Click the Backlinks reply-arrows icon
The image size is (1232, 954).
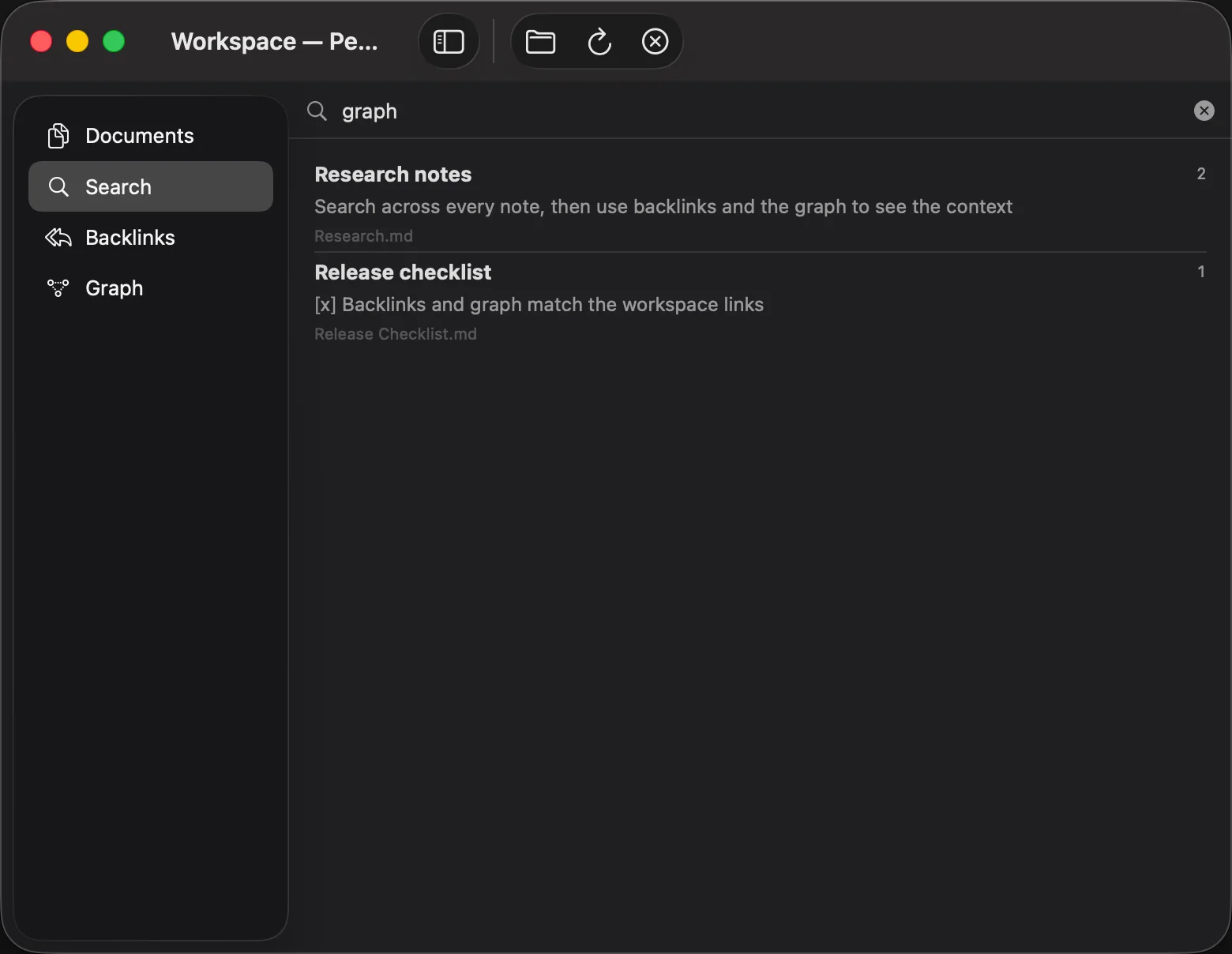click(x=58, y=237)
